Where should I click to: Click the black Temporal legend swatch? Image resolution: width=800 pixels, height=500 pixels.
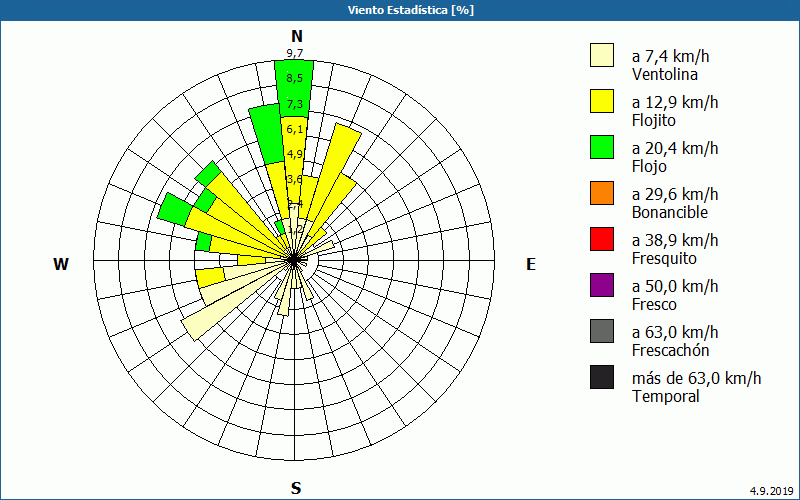pyautogui.click(x=602, y=377)
